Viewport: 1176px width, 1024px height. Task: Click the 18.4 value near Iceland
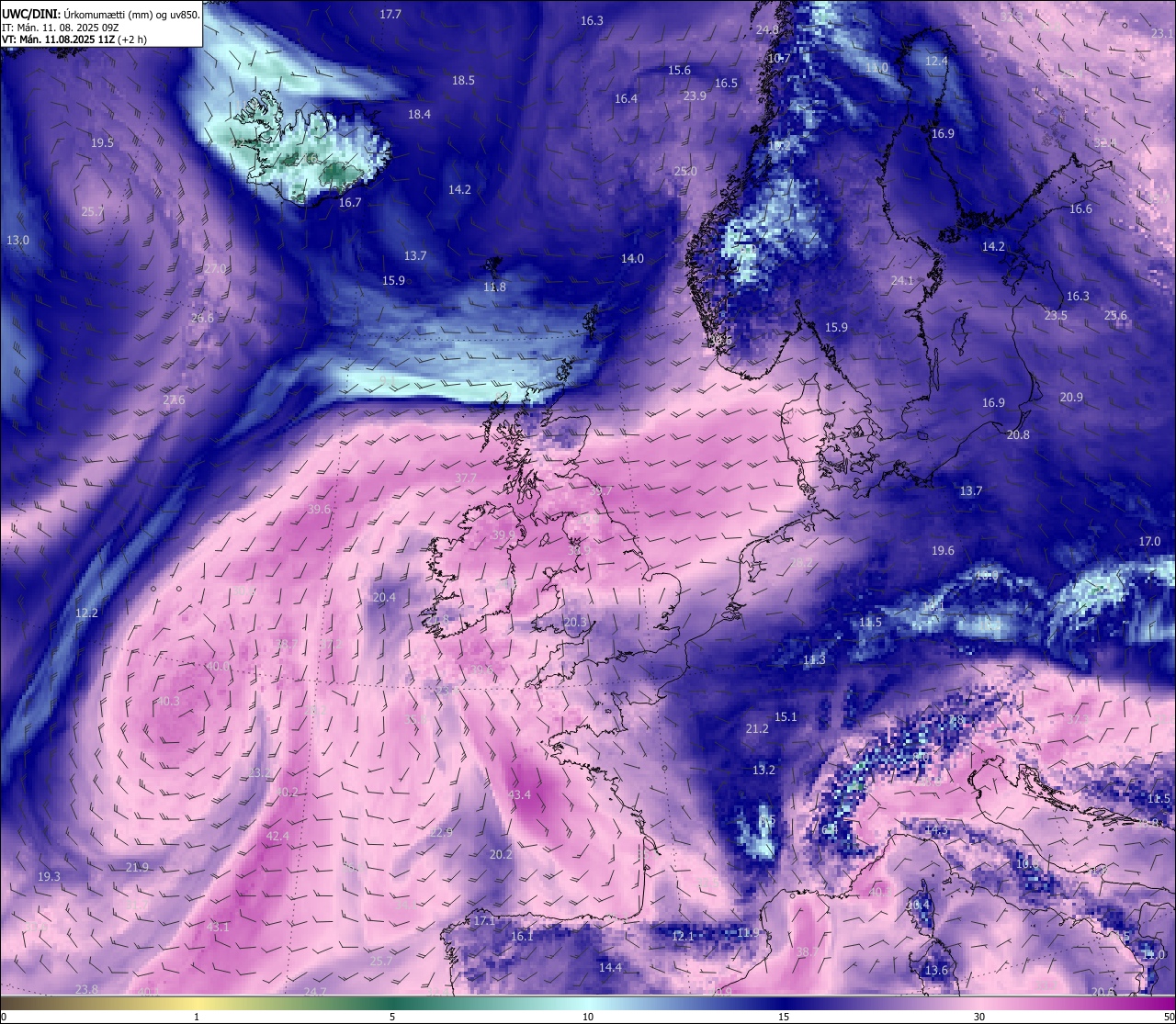click(x=419, y=114)
